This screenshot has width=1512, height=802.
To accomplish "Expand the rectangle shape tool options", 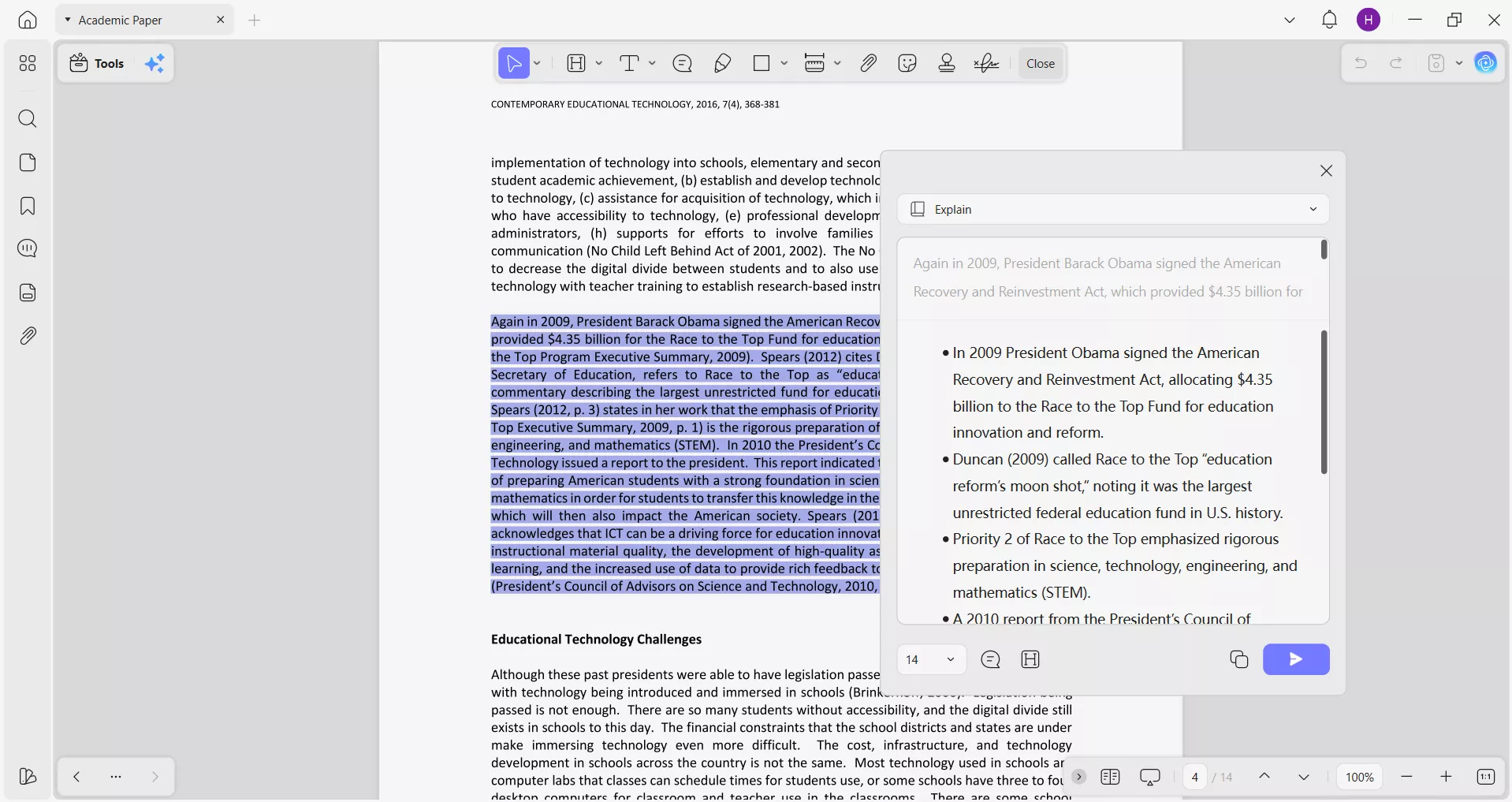I will coord(784,63).
